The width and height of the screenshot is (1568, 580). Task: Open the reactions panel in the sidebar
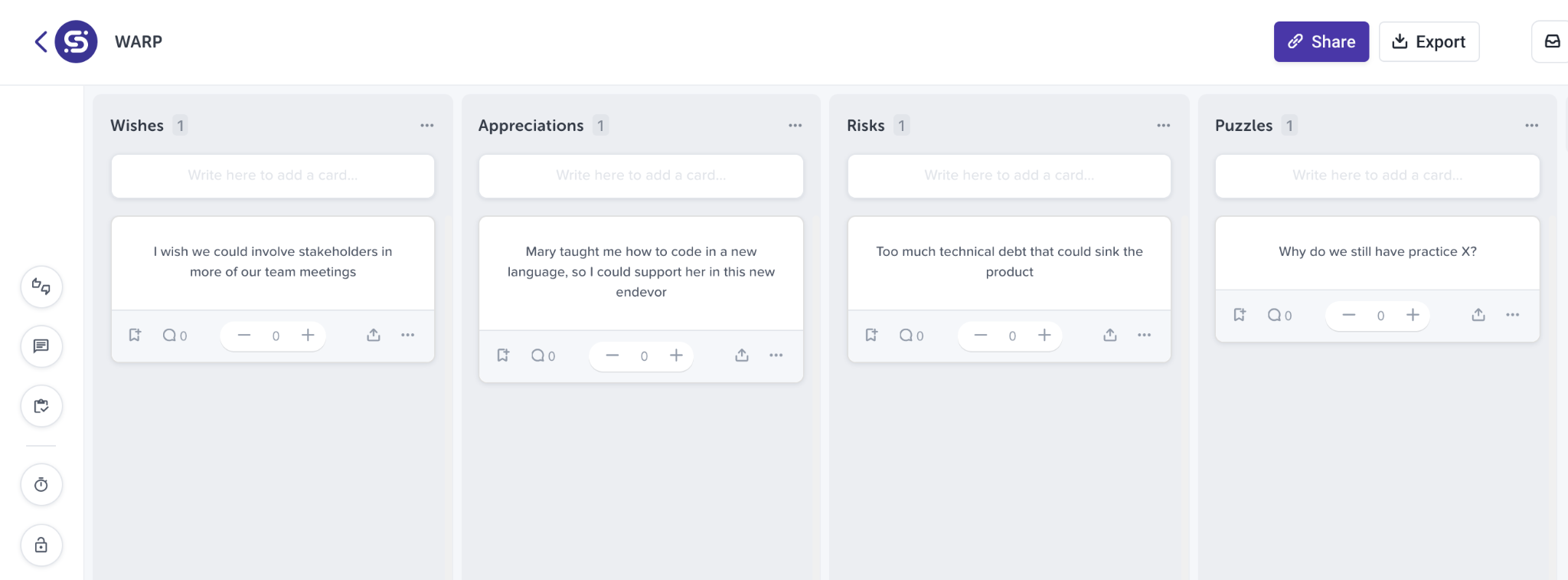tap(41, 287)
